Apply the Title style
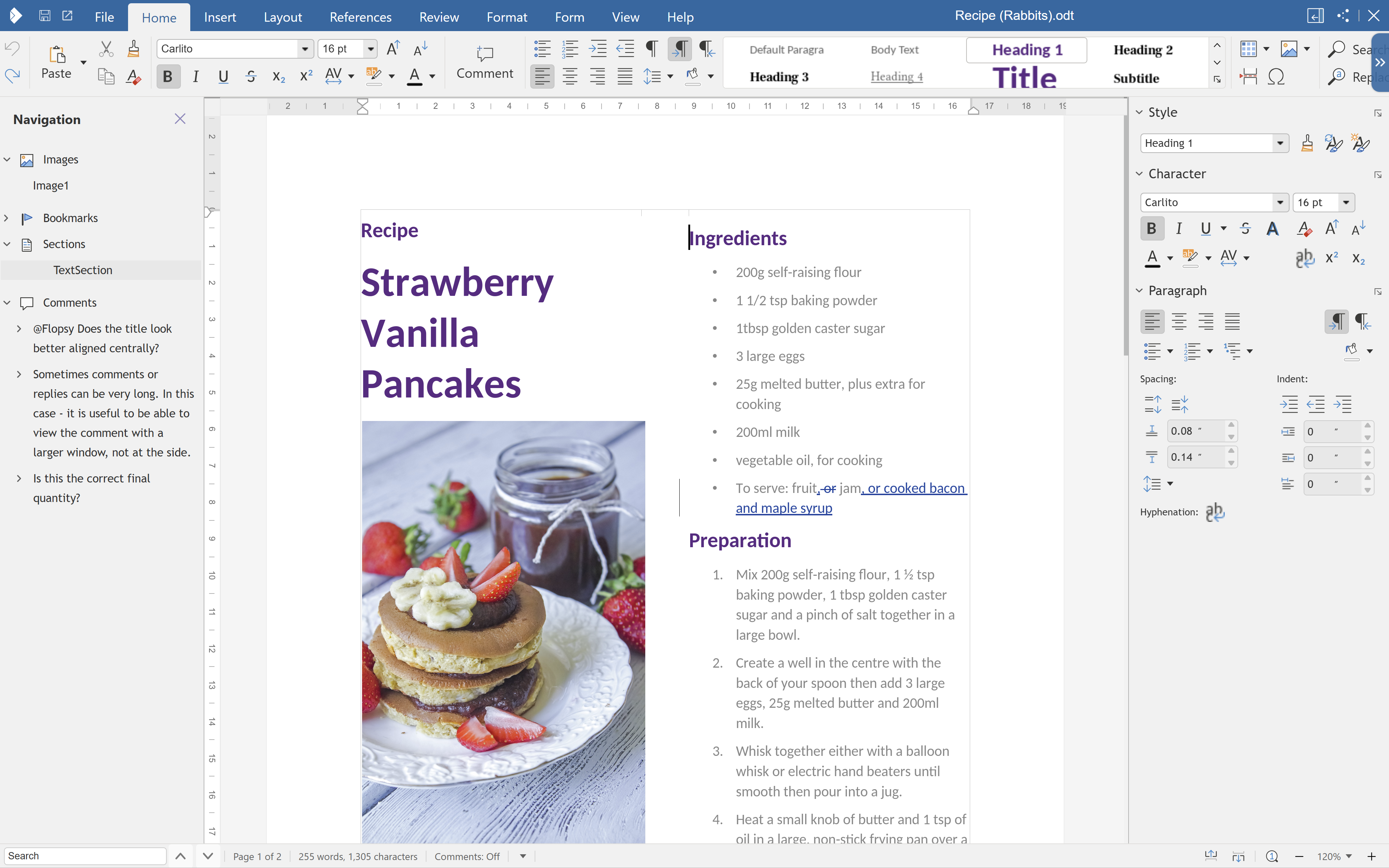 (x=1024, y=77)
